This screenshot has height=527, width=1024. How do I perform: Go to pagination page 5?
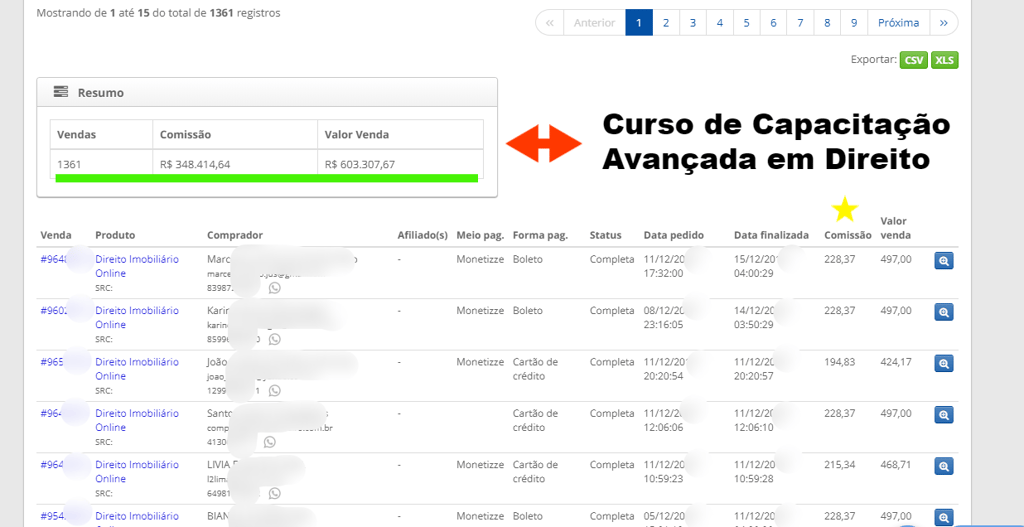tap(746, 23)
